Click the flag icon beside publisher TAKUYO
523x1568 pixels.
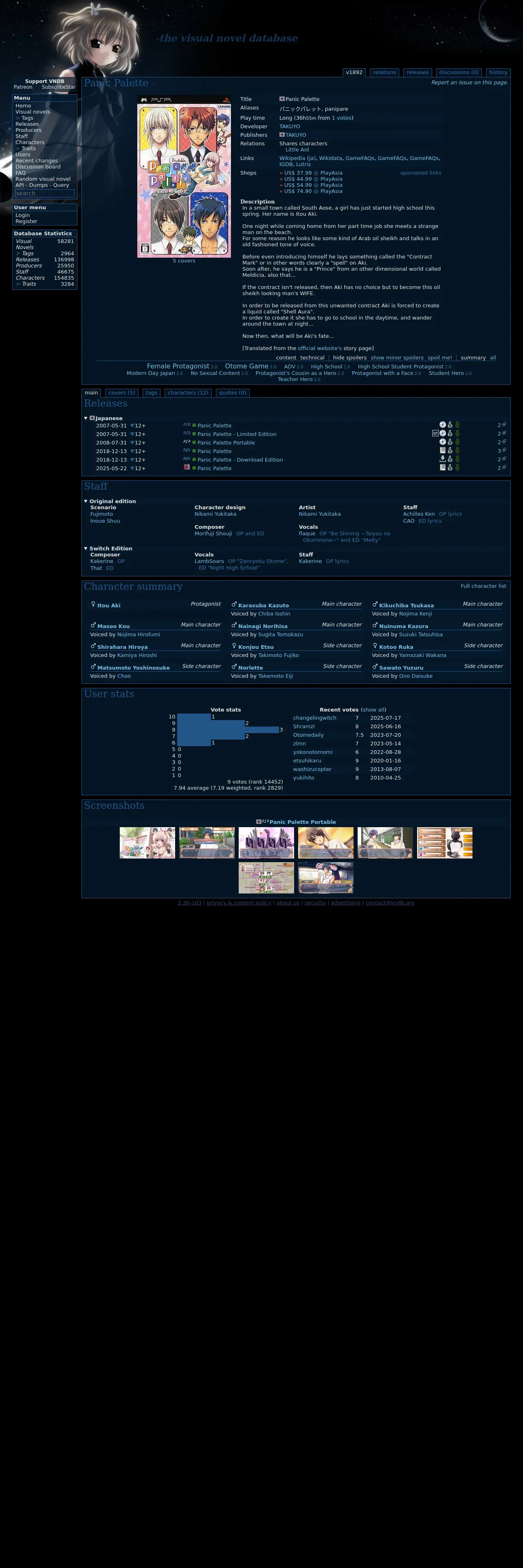pos(282,134)
